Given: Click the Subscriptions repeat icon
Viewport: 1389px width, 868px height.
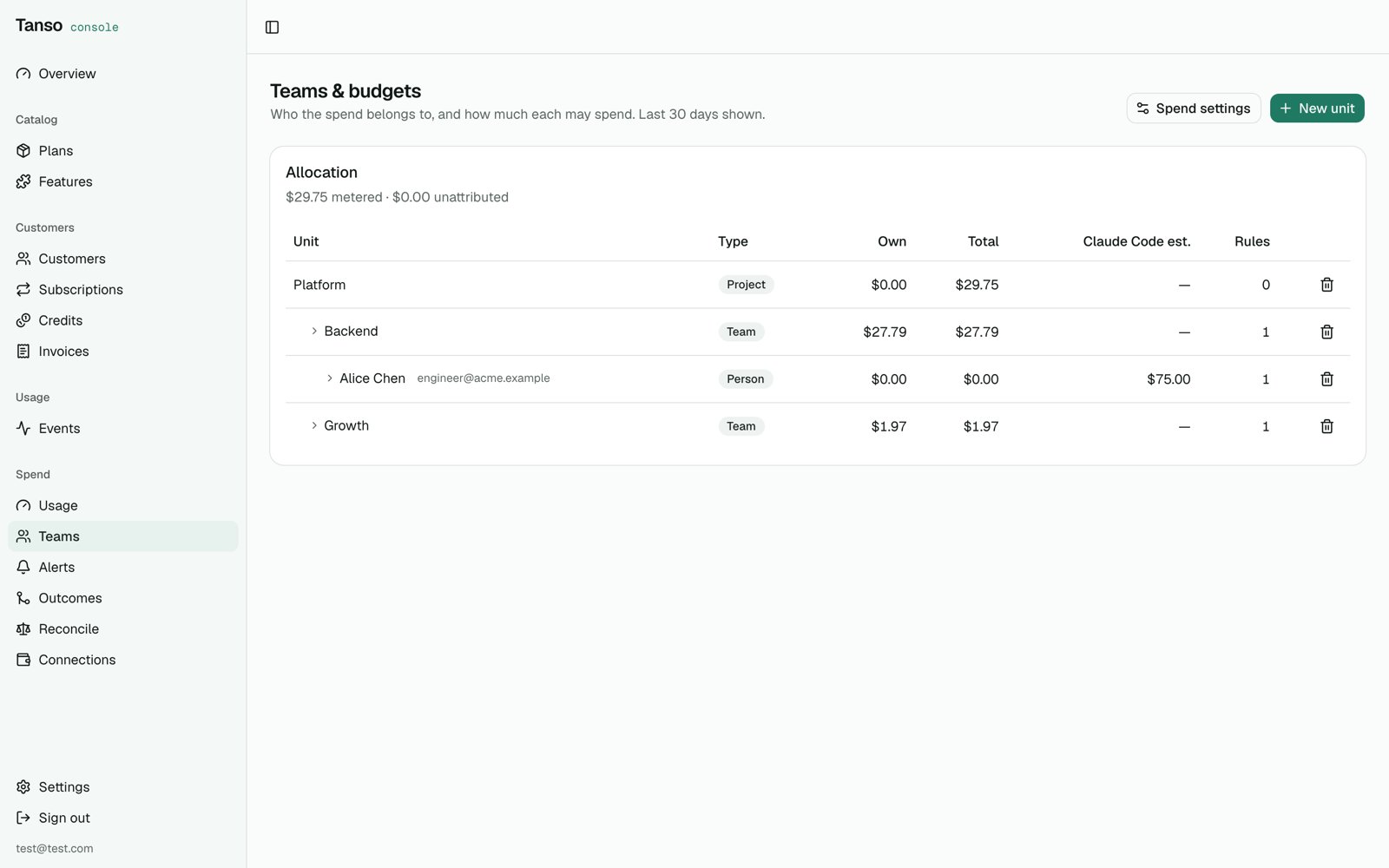Looking at the screenshot, I should click(x=23, y=290).
